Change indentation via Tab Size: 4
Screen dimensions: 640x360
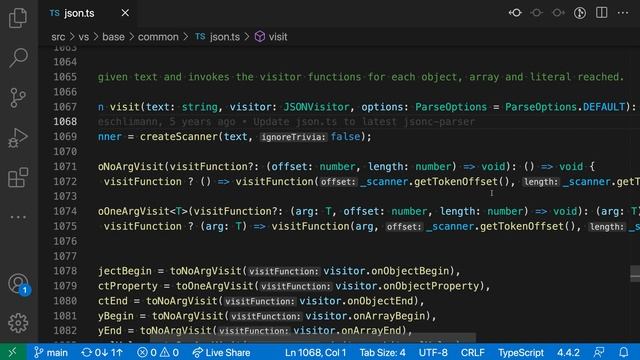(x=382, y=352)
